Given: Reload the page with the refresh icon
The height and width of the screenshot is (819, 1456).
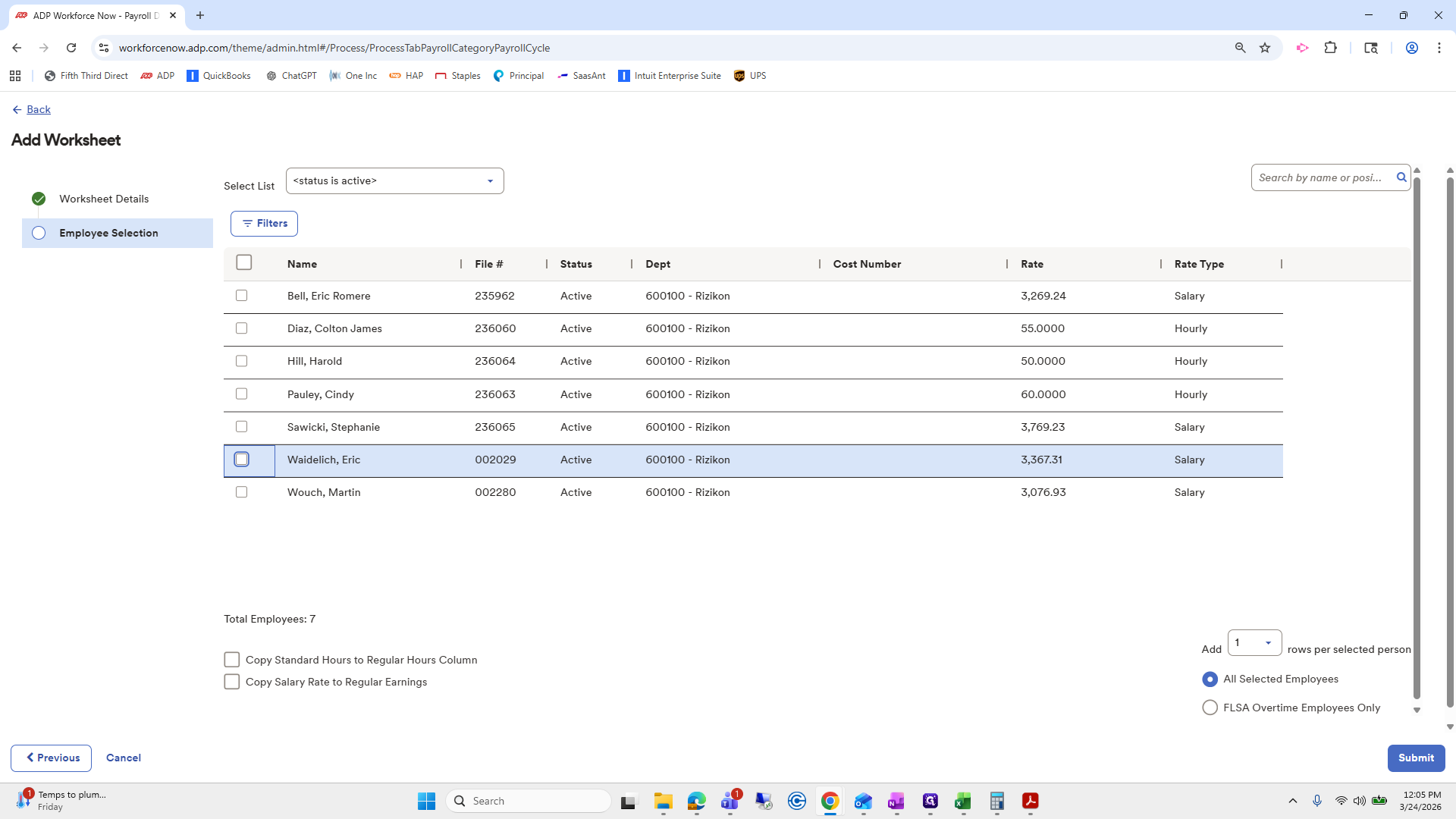Looking at the screenshot, I should tap(71, 48).
